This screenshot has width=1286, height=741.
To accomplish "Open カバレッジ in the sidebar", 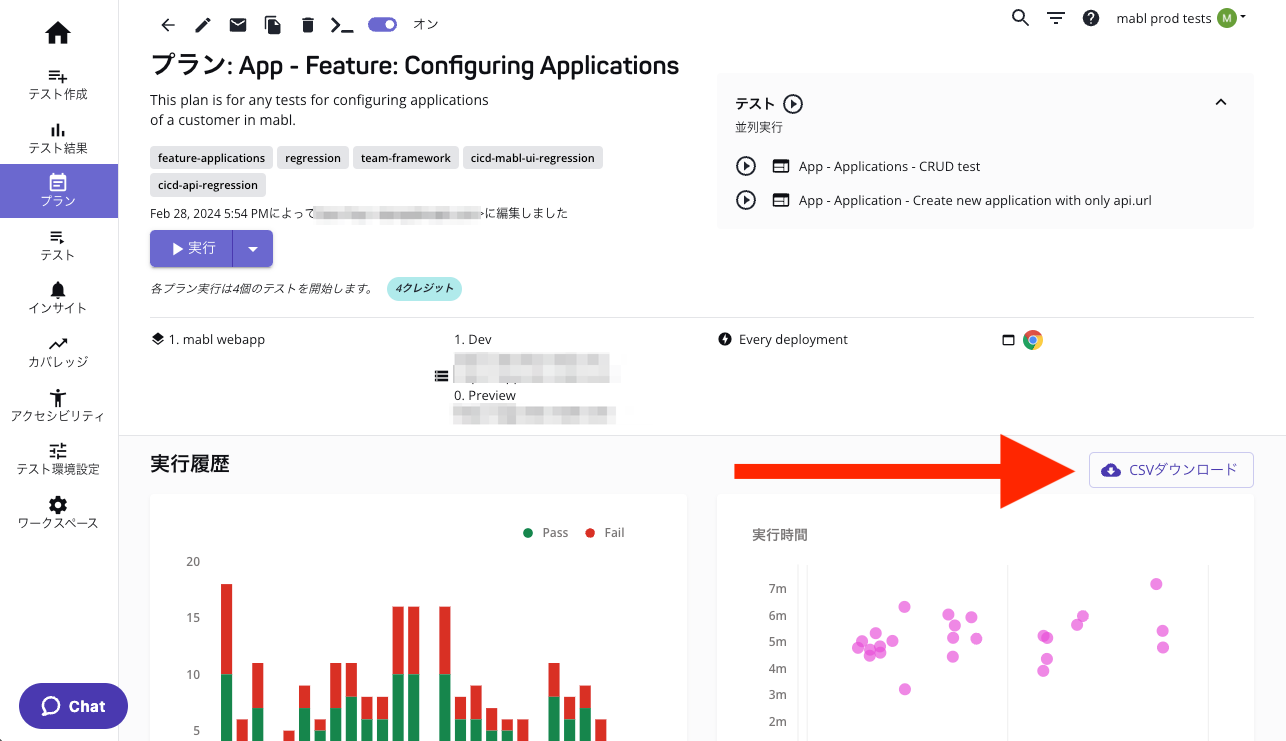I will click(x=58, y=352).
